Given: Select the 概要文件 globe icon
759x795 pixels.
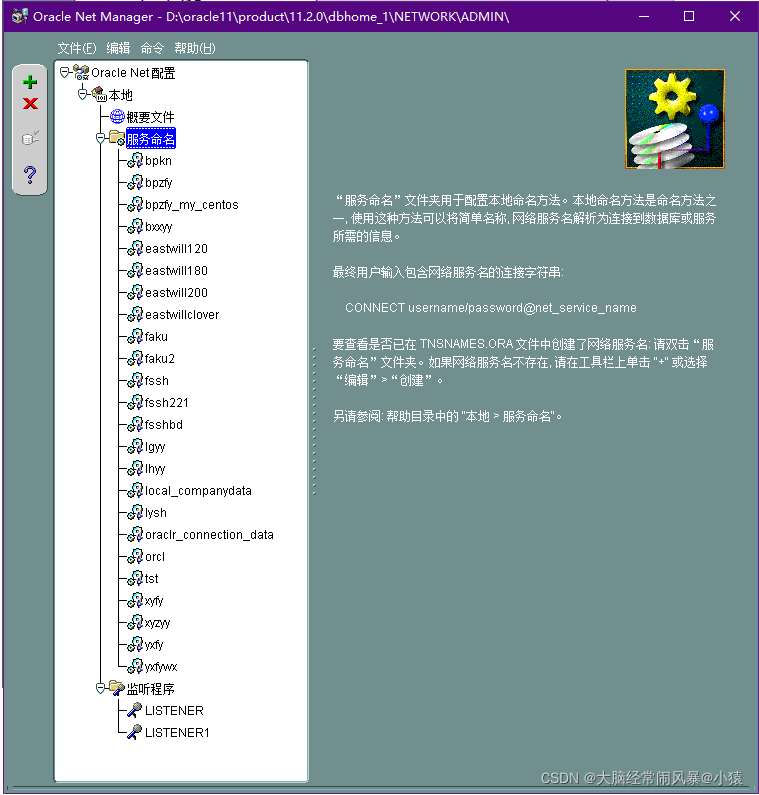Looking at the screenshot, I should (117, 117).
